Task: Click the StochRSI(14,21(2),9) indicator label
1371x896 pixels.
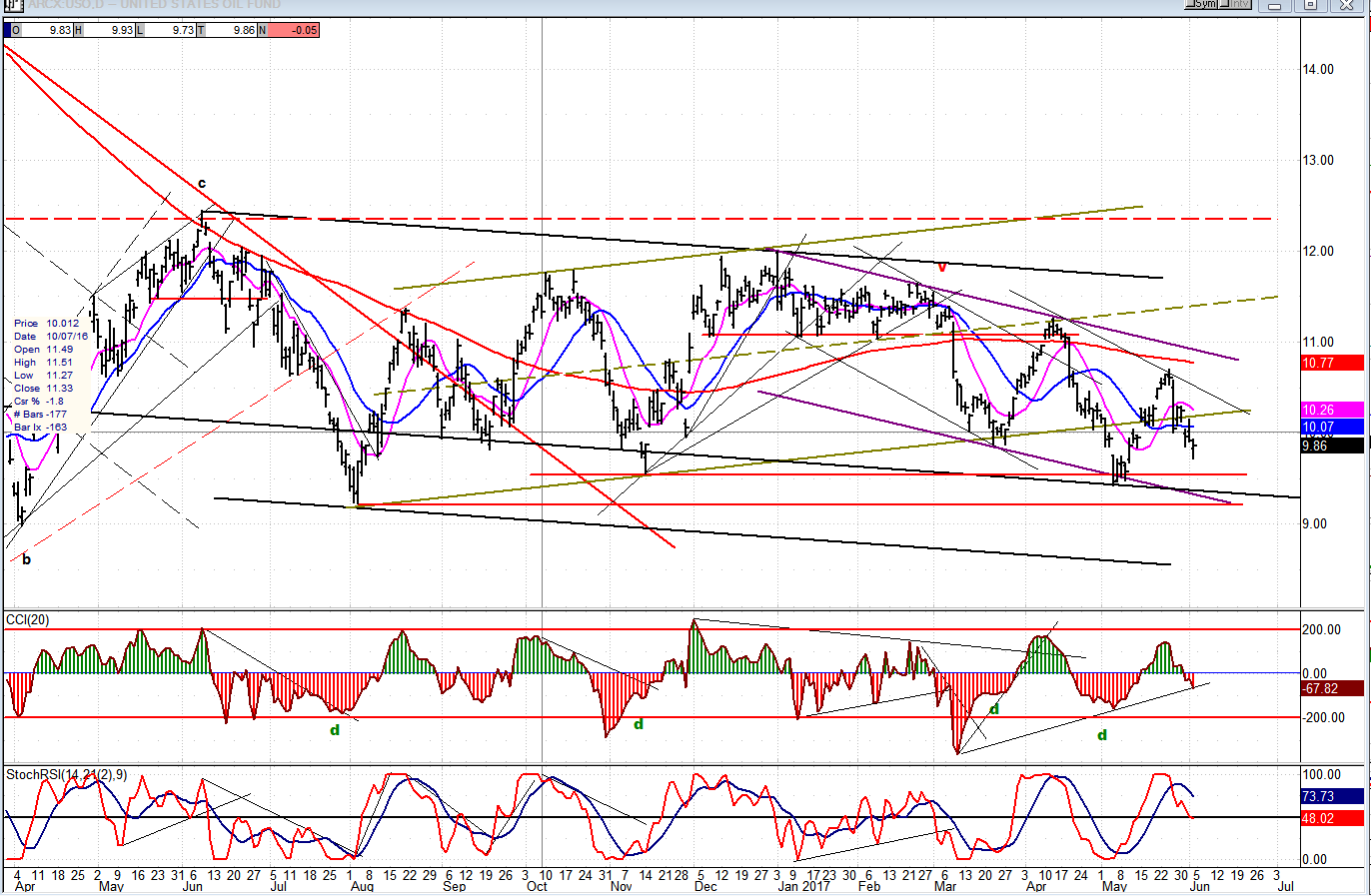Action: pyautogui.click(x=66, y=775)
